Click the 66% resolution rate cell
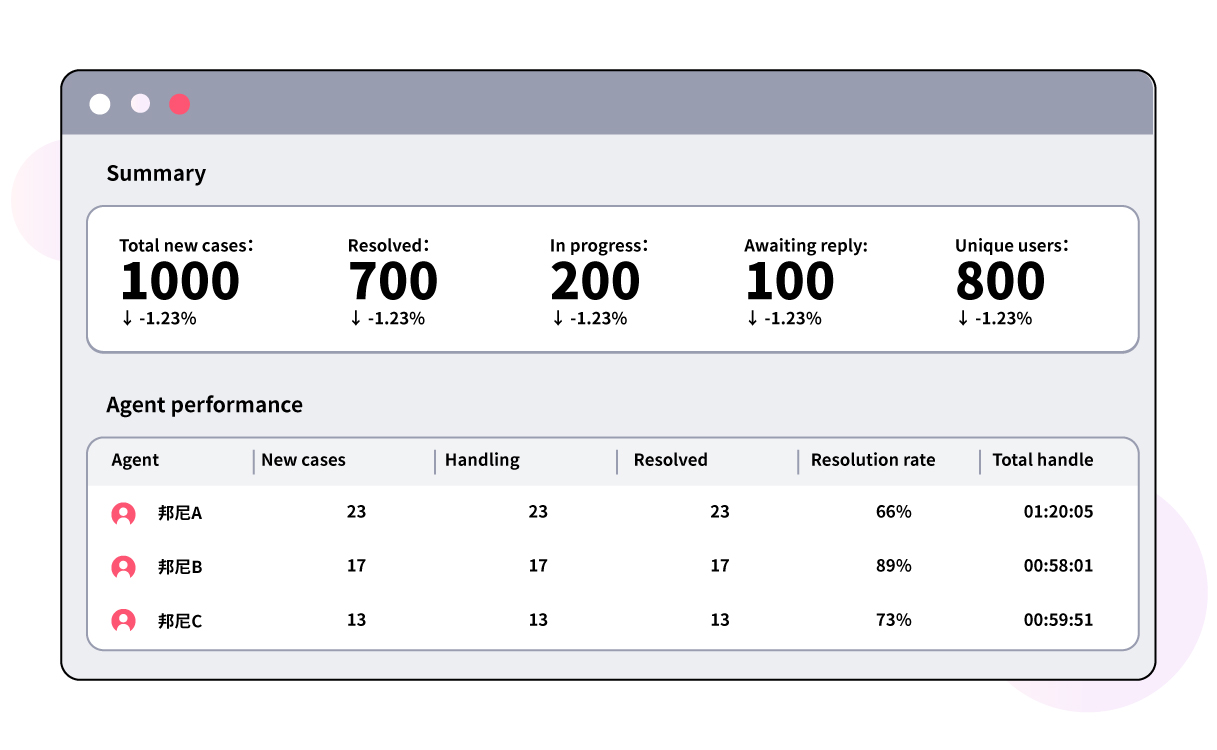1217x750 pixels. 894,512
